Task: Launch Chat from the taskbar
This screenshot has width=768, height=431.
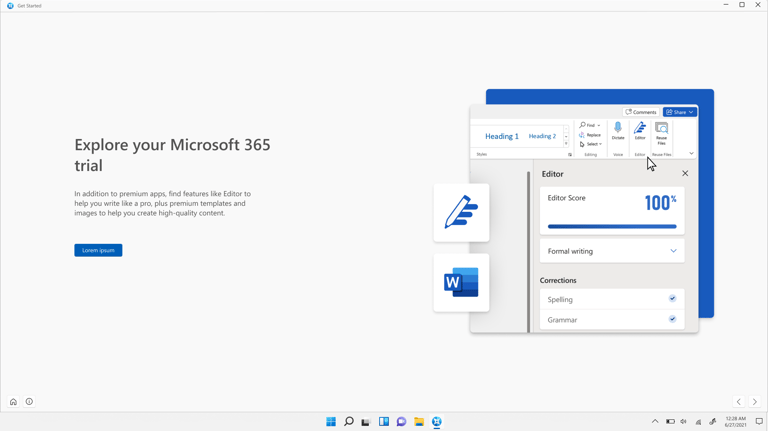Action: [x=402, y=422]
